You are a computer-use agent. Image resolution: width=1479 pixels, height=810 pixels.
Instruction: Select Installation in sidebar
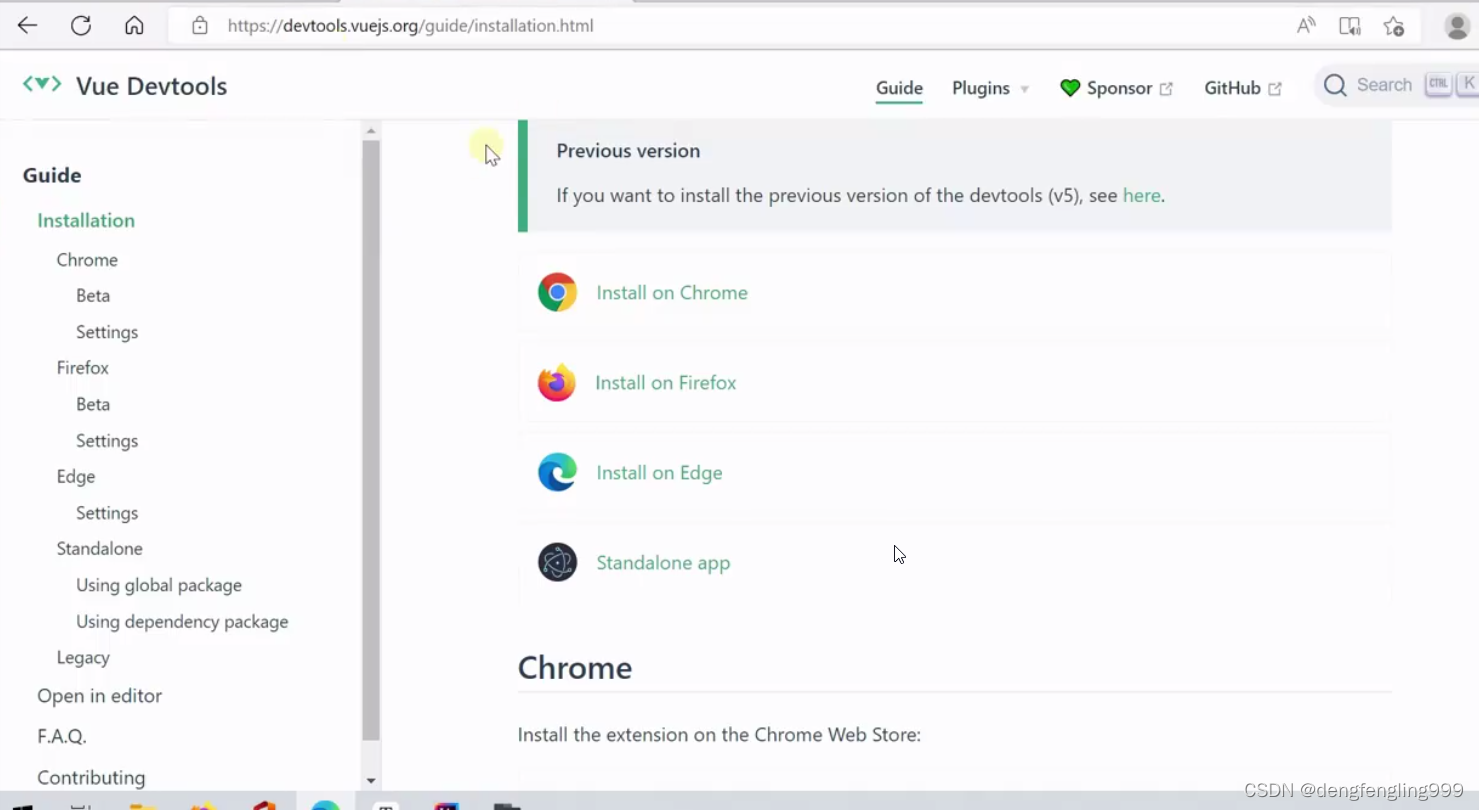86,221
